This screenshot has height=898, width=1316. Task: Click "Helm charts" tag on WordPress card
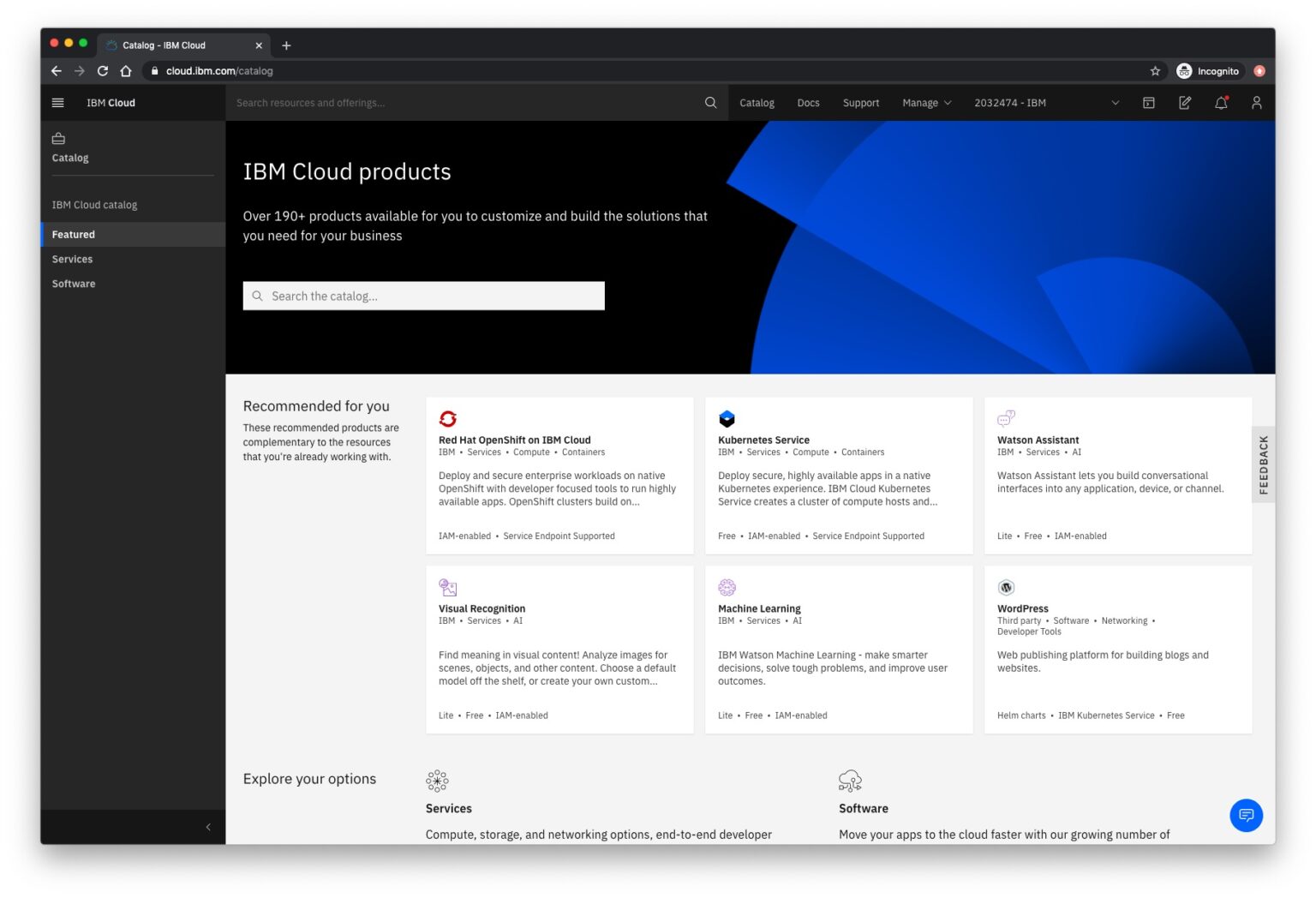(1020, 715)
